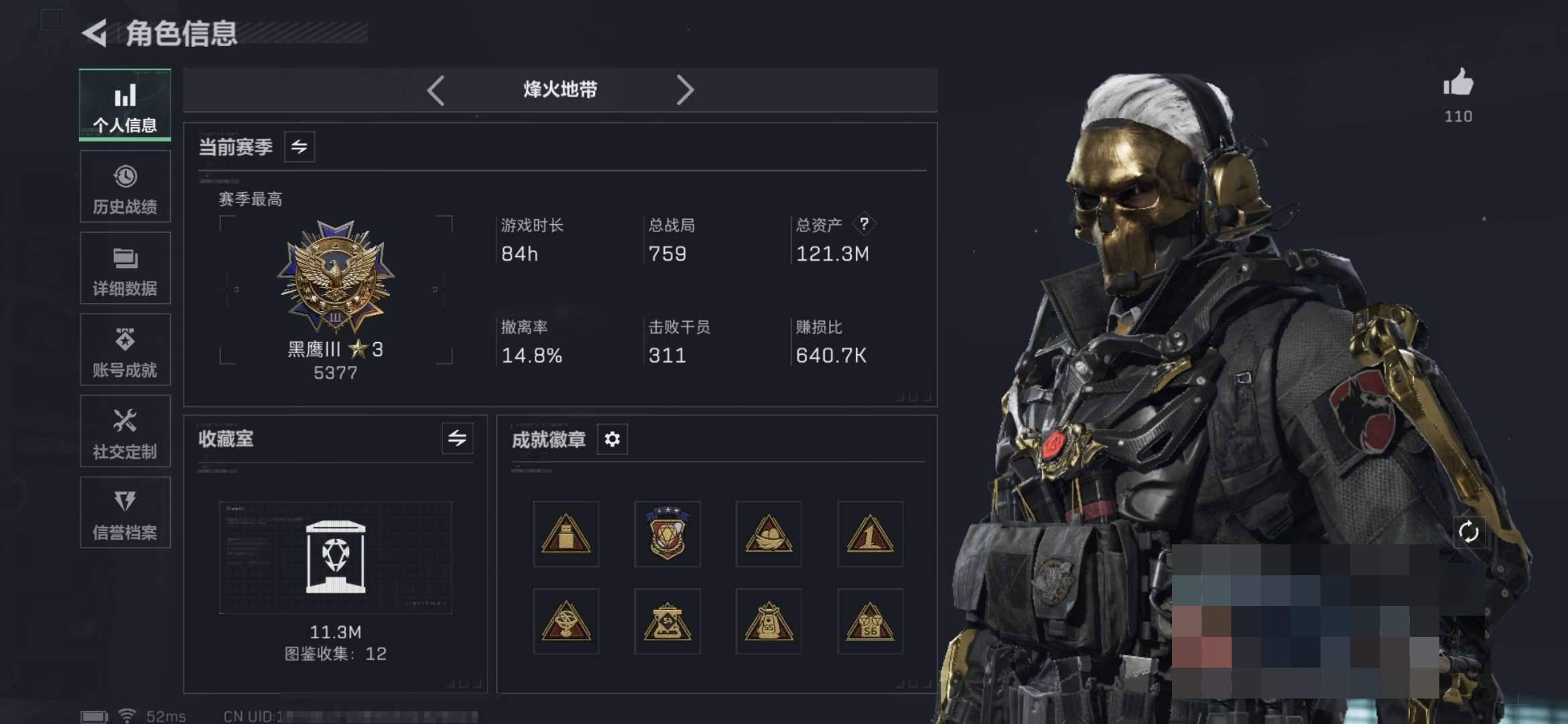Toggle the 收藏室 swap view button
The image size is (1568, 724).
point(457,438)
